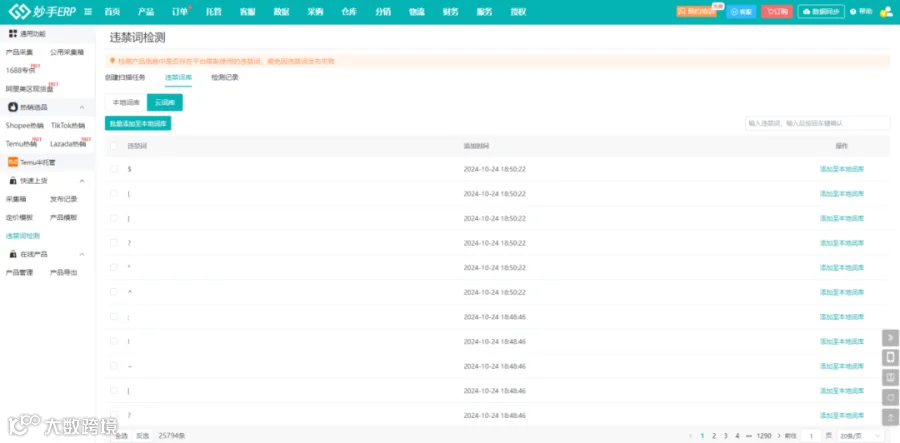Click 添加至本地词库 link in the first row
Image resolution: width=900 pixels, height=443 pixels.
coord(841,169)
